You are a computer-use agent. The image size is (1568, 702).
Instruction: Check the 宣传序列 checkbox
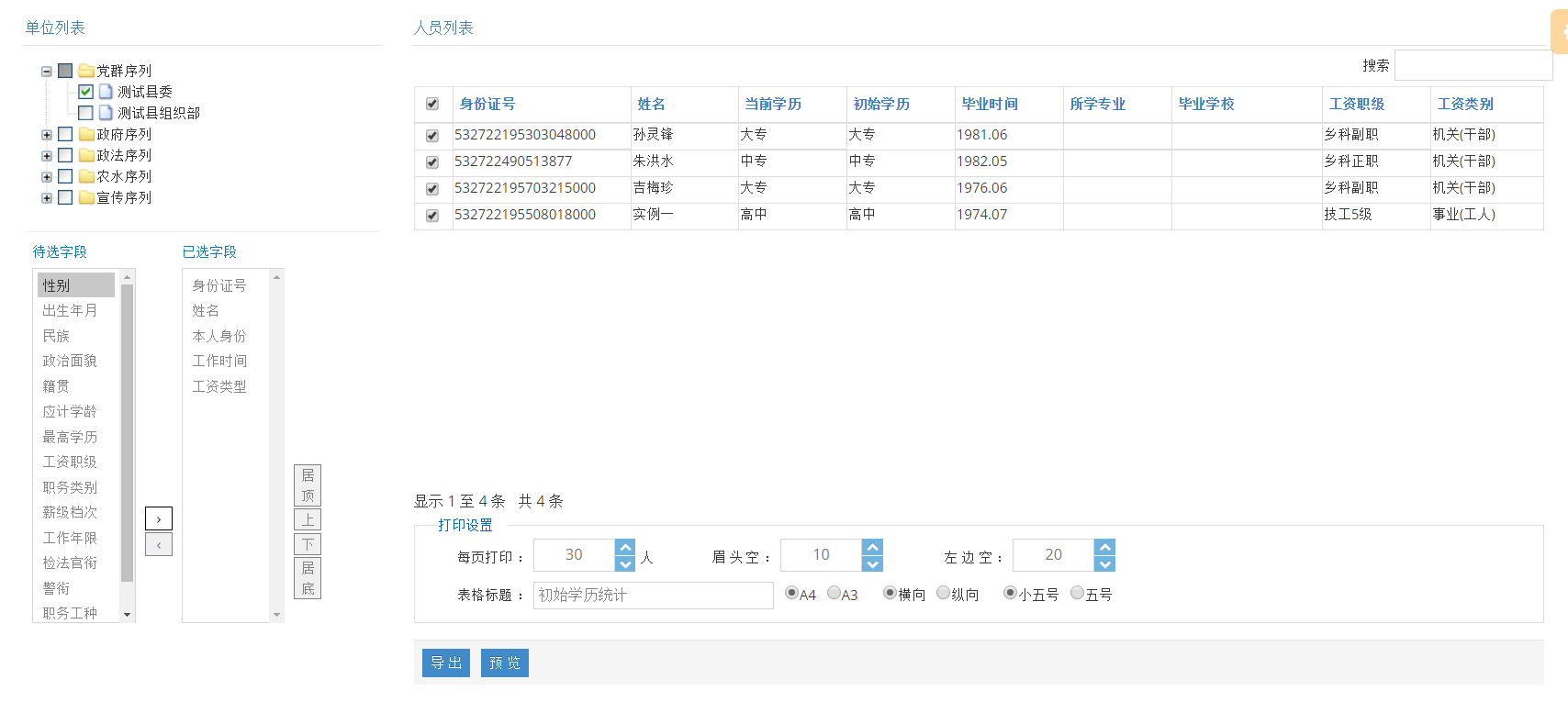[x=65, y=197]
